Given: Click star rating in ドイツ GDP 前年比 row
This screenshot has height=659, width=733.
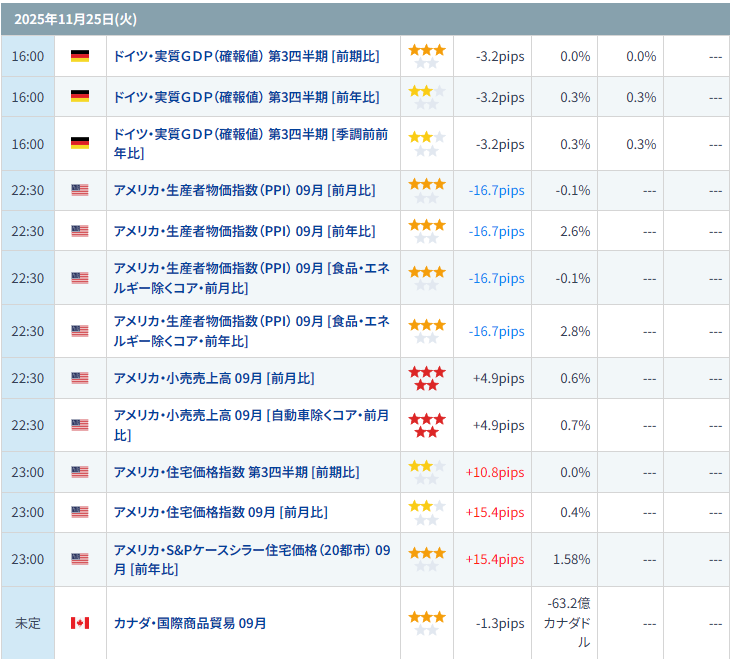Looking at the screenshot, I should point(427,97).
